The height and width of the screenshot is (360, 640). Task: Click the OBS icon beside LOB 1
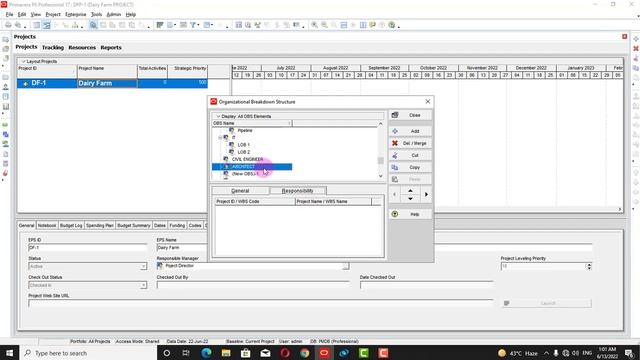tap(231, 144)
